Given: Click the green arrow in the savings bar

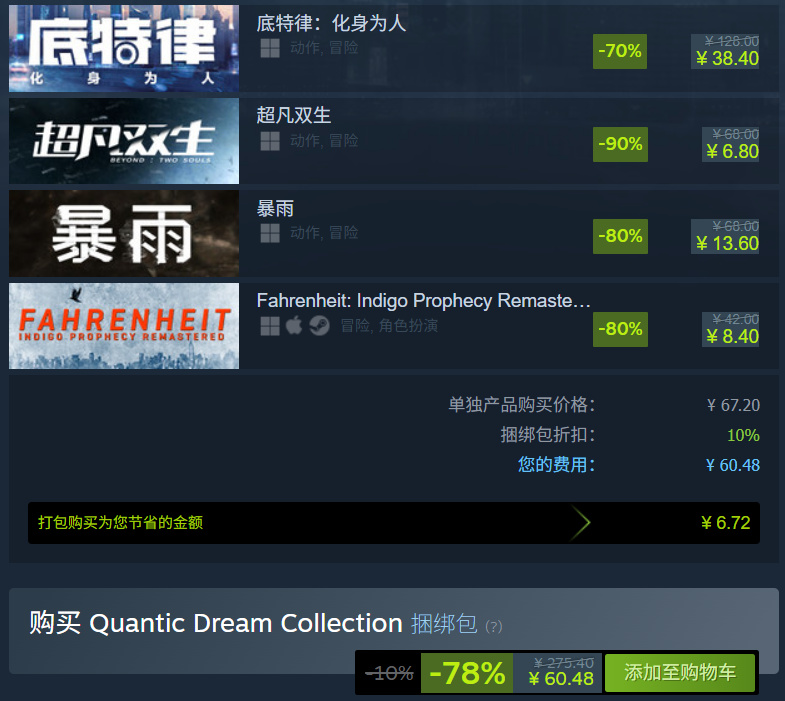Looking at the screenshot, I should click(581, 523).
